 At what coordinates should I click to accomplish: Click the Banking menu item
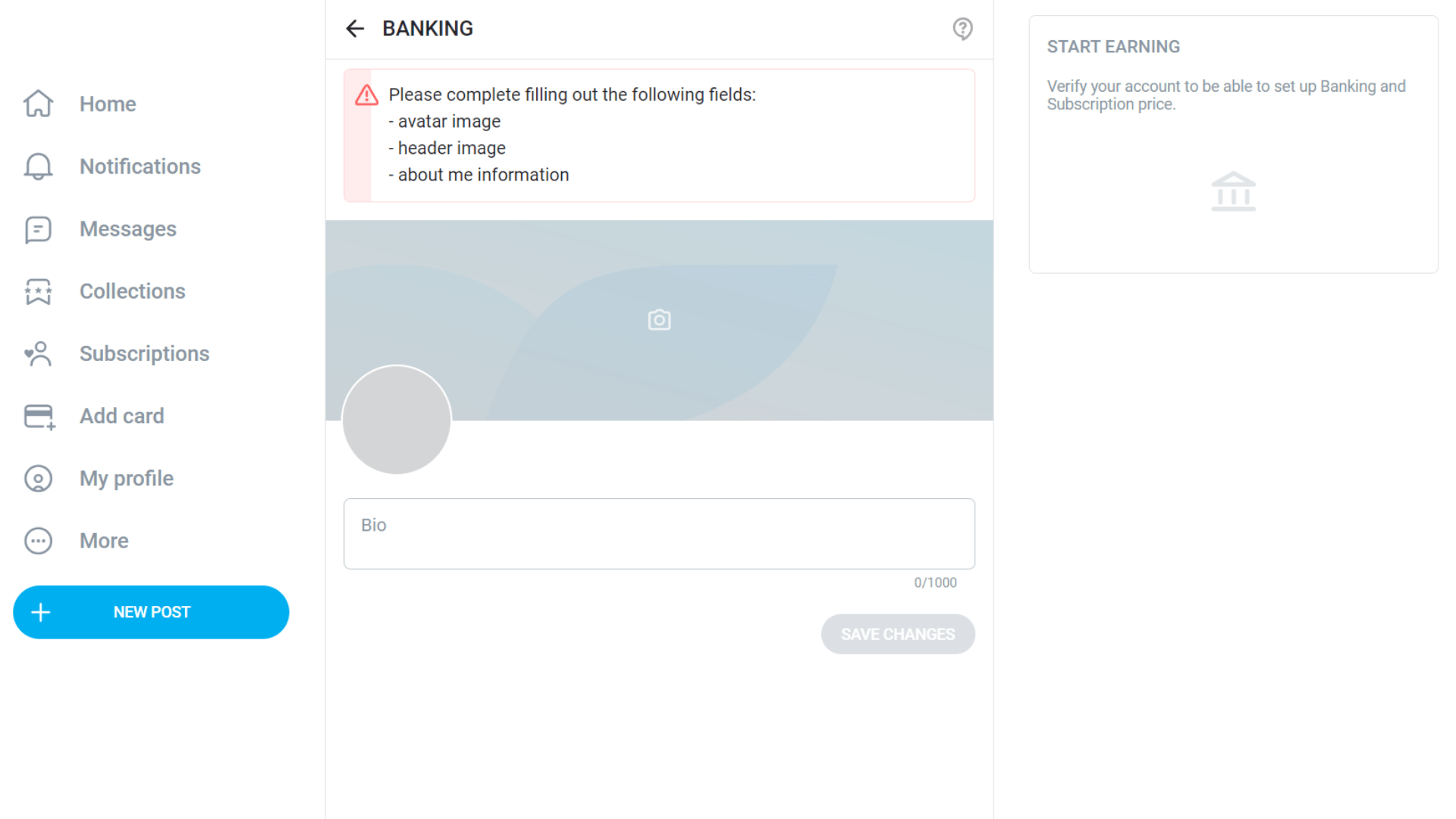pos(426,28)
